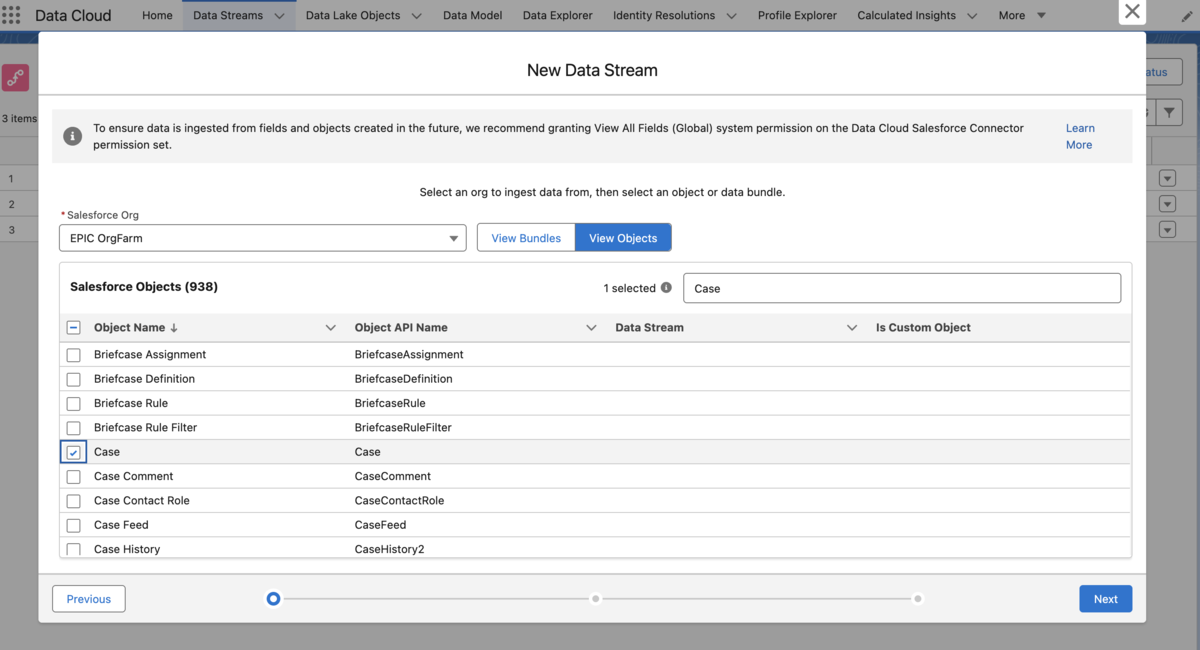Image resolution: width=1200 pixels, height=650 pixels.
Task: Follow the Learn More link
Action: pyautogui.click(x=1080, y=136)
